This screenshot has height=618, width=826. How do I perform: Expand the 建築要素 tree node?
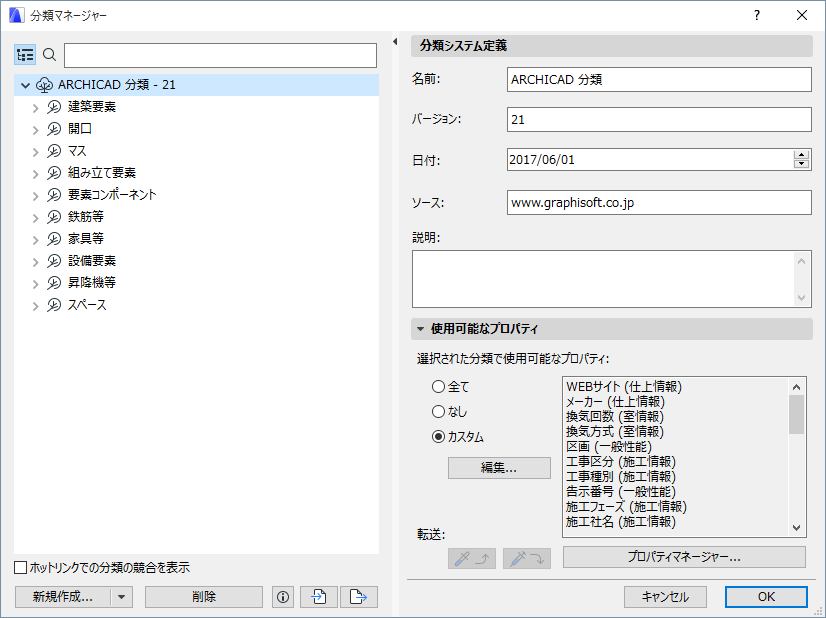coord(36,106)
